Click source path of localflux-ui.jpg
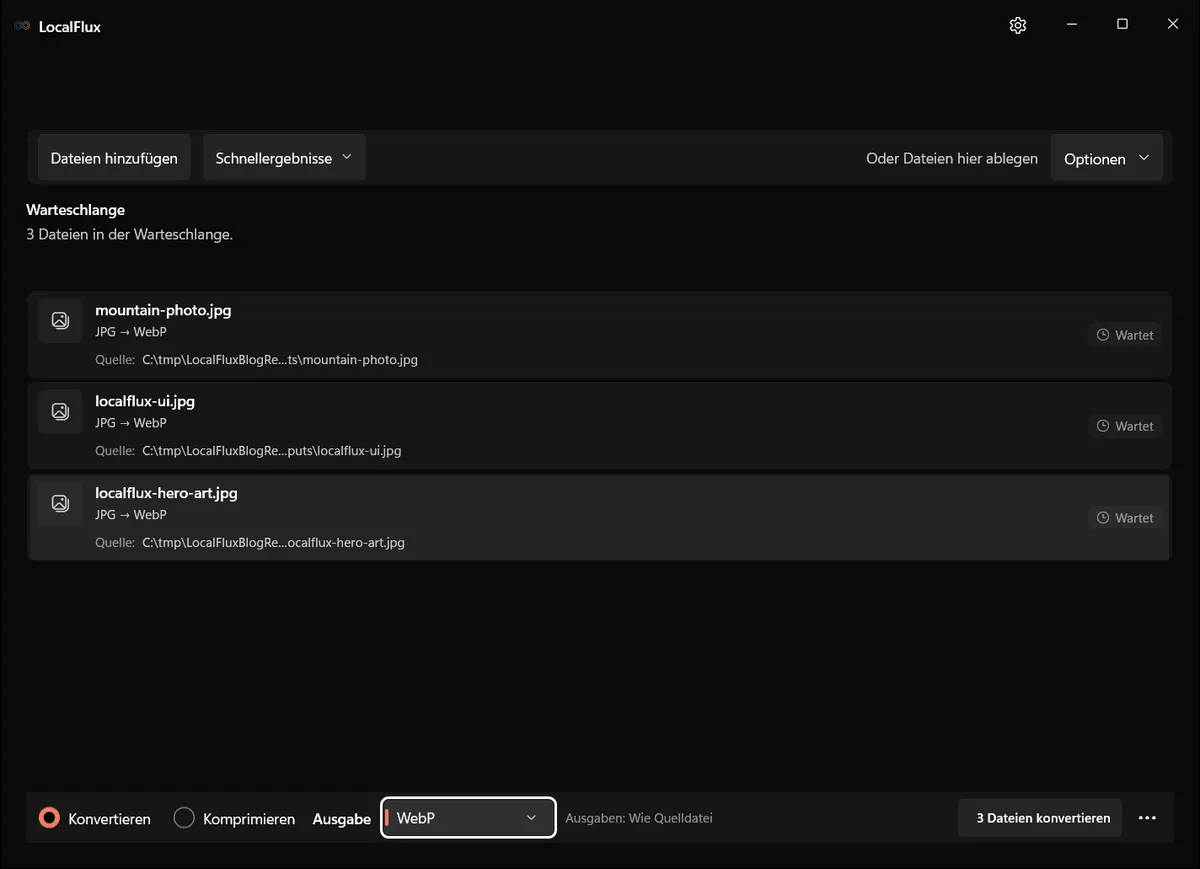 pos(272,451)
